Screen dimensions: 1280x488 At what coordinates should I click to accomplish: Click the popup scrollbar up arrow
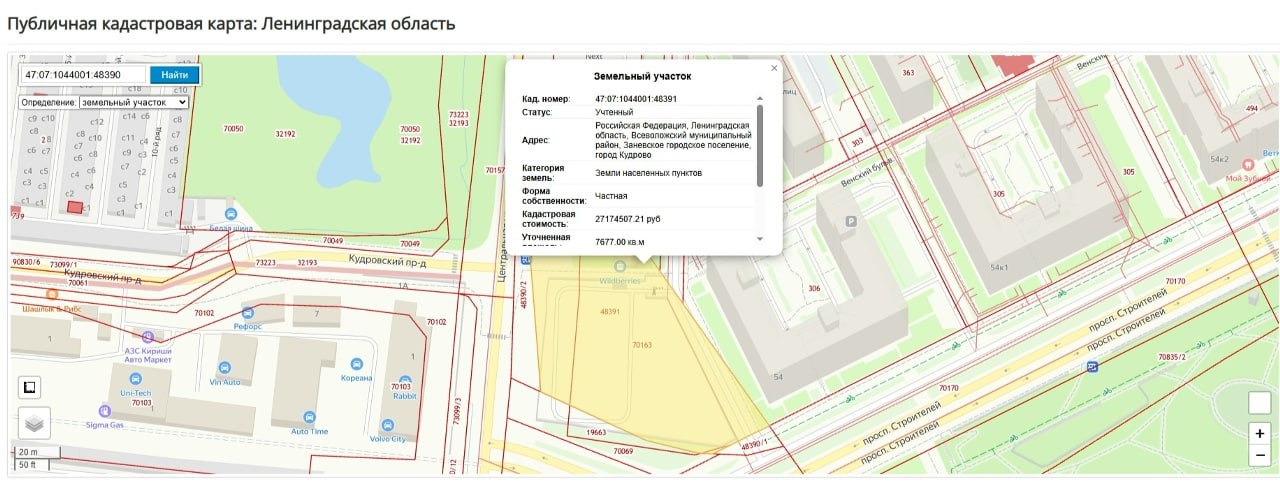[760, 98]
